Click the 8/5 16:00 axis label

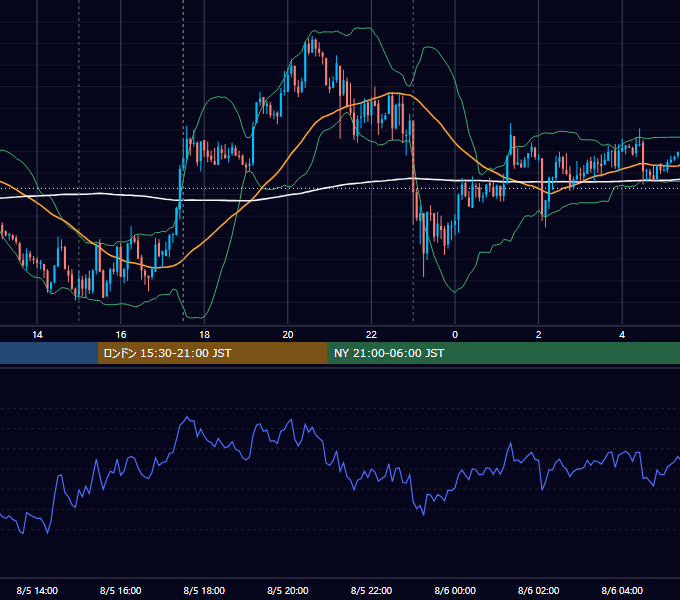(x=121, y=590)
